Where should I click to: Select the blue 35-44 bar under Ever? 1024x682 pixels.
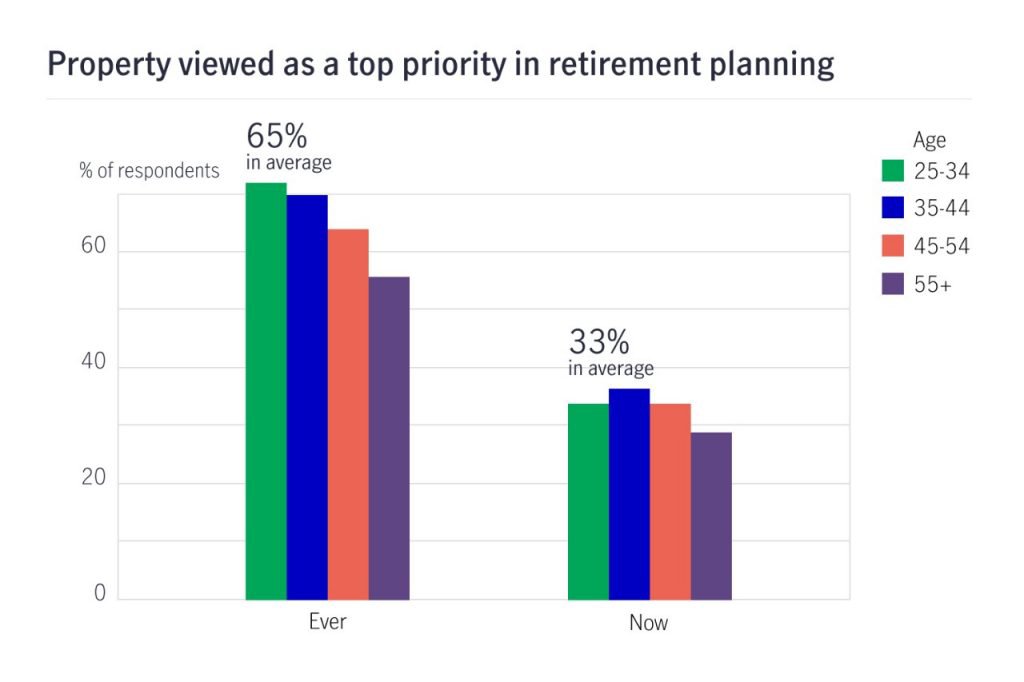(307, 397)
